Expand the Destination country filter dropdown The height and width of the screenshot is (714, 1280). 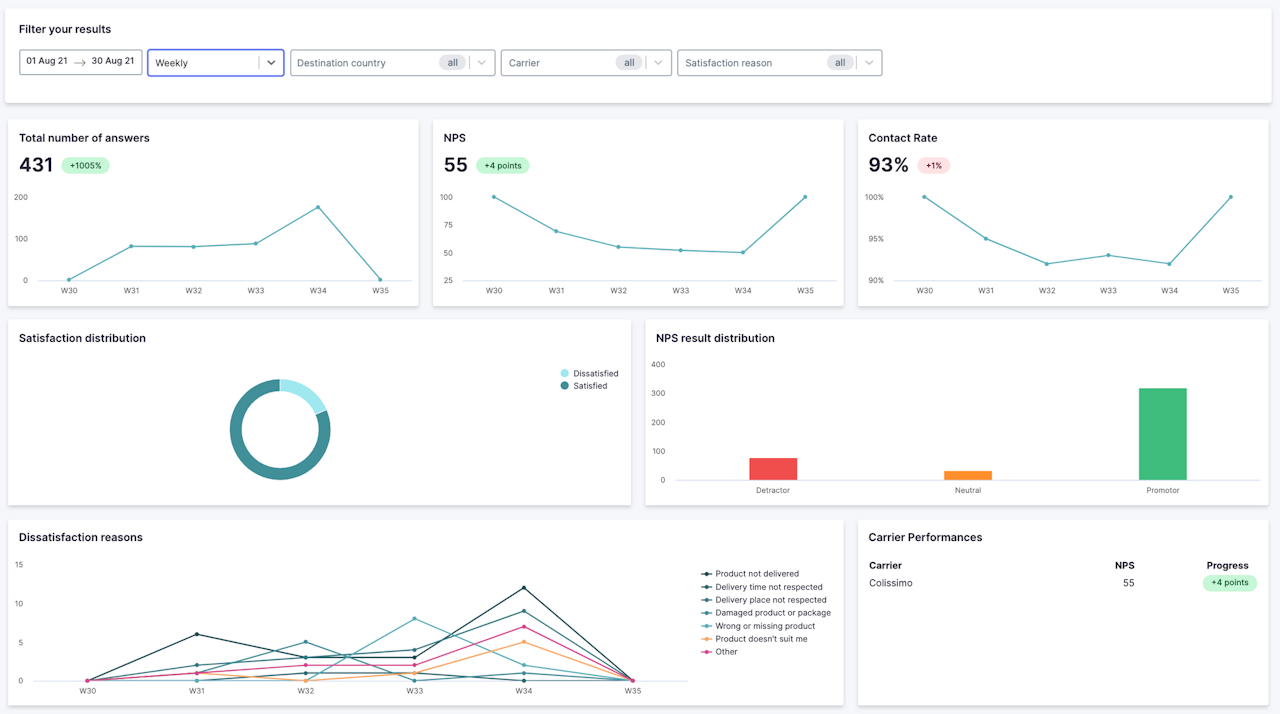(482, 62)
